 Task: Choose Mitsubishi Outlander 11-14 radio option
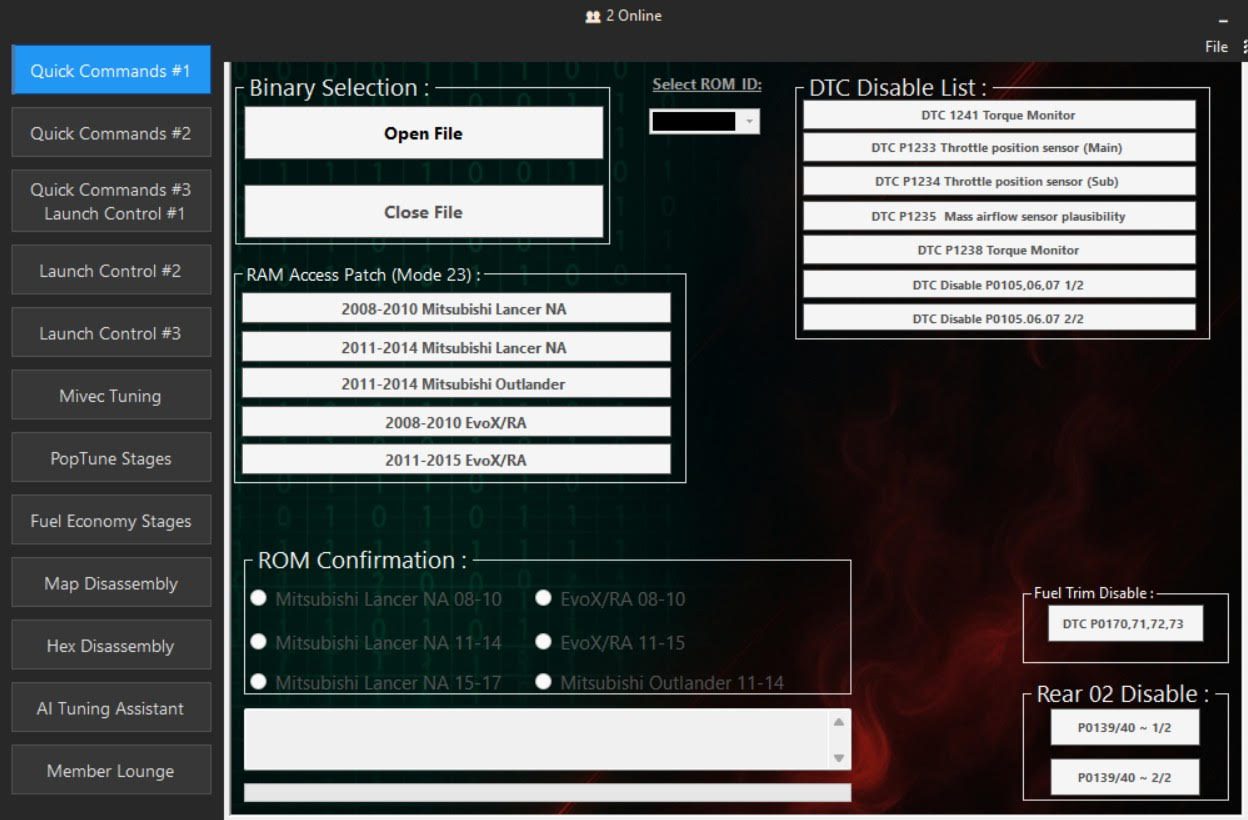544,682
